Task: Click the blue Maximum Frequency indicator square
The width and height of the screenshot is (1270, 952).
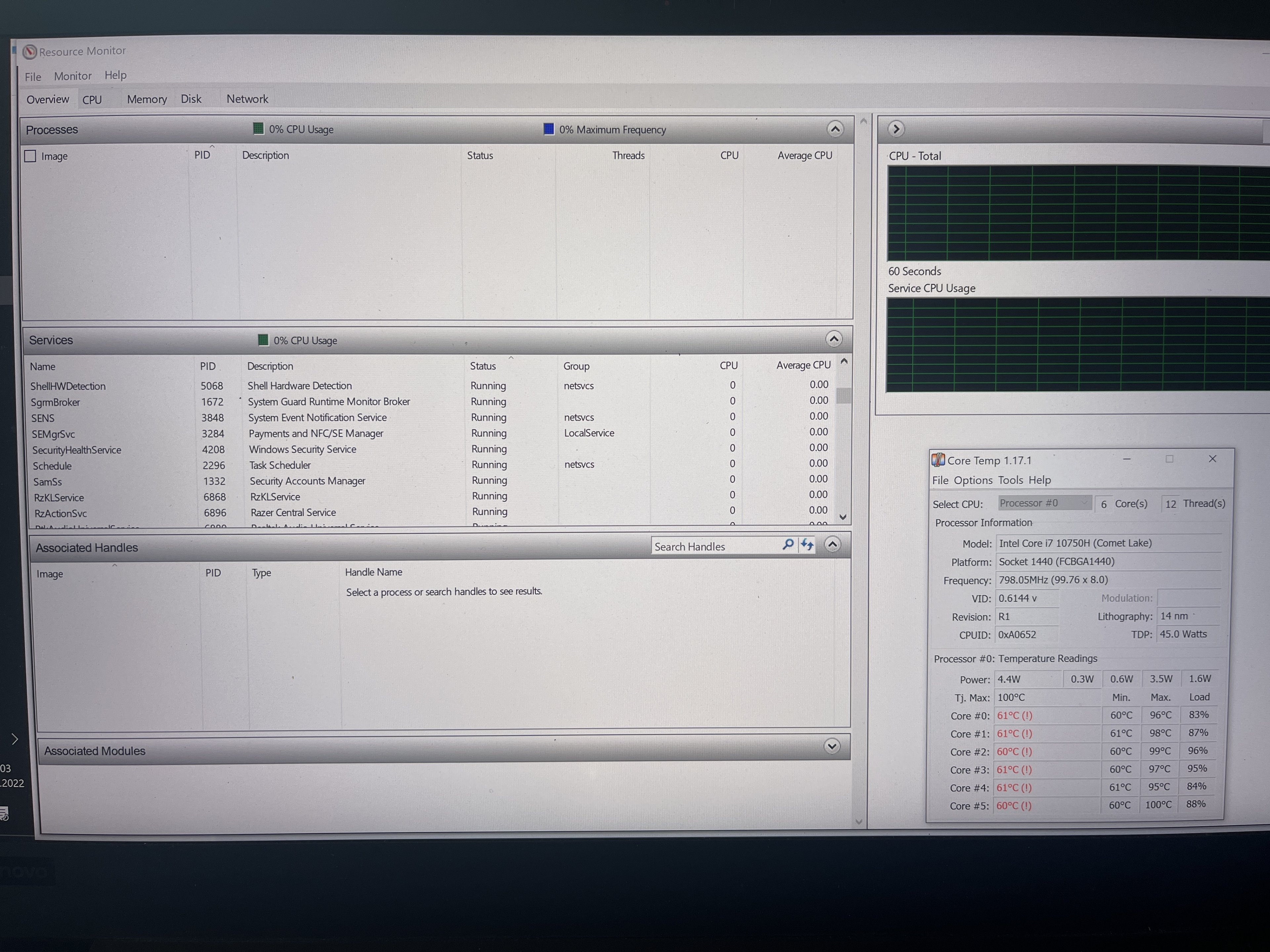Action: click(x=549, y=129)
